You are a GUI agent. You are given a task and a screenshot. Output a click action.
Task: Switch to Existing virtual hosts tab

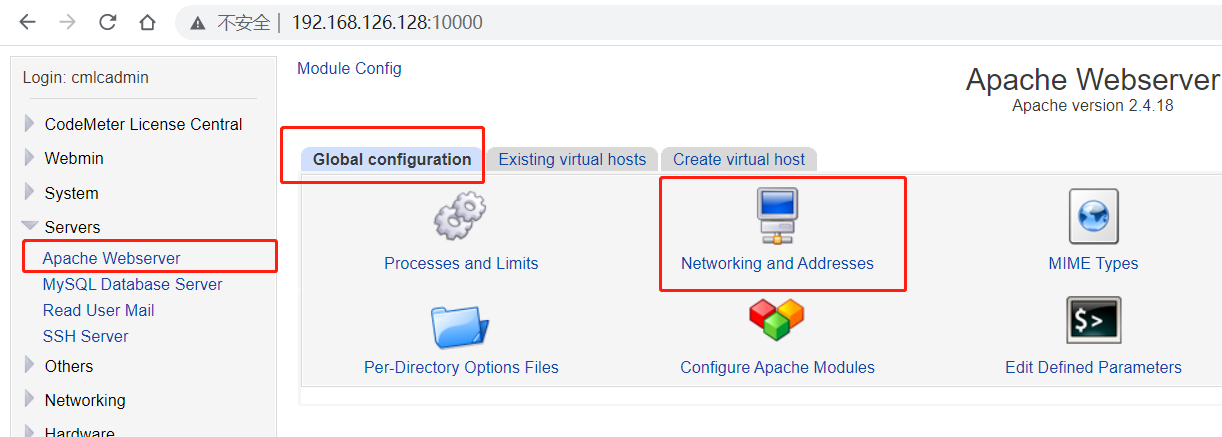click(x=572, y=159)
